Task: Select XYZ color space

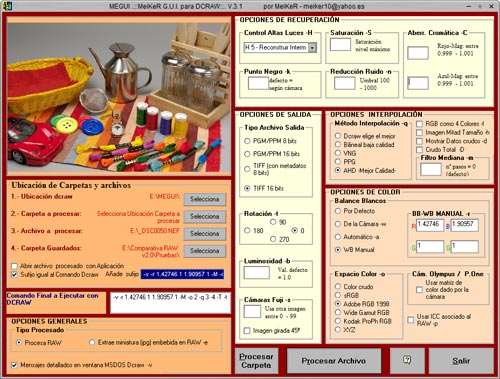Action: [x=338, y=329]
